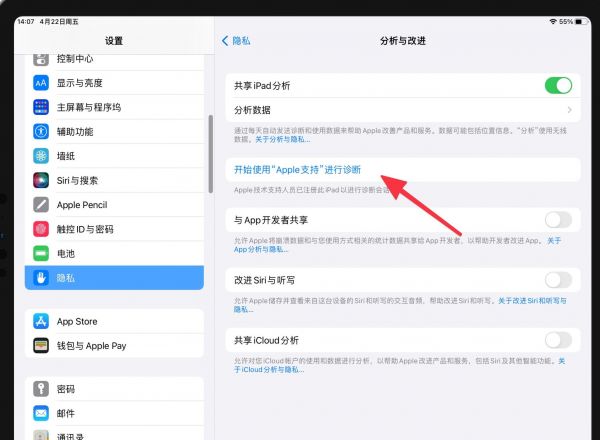Select 密码 label in sidebar
600x440 pixels.
pos(65,389)
